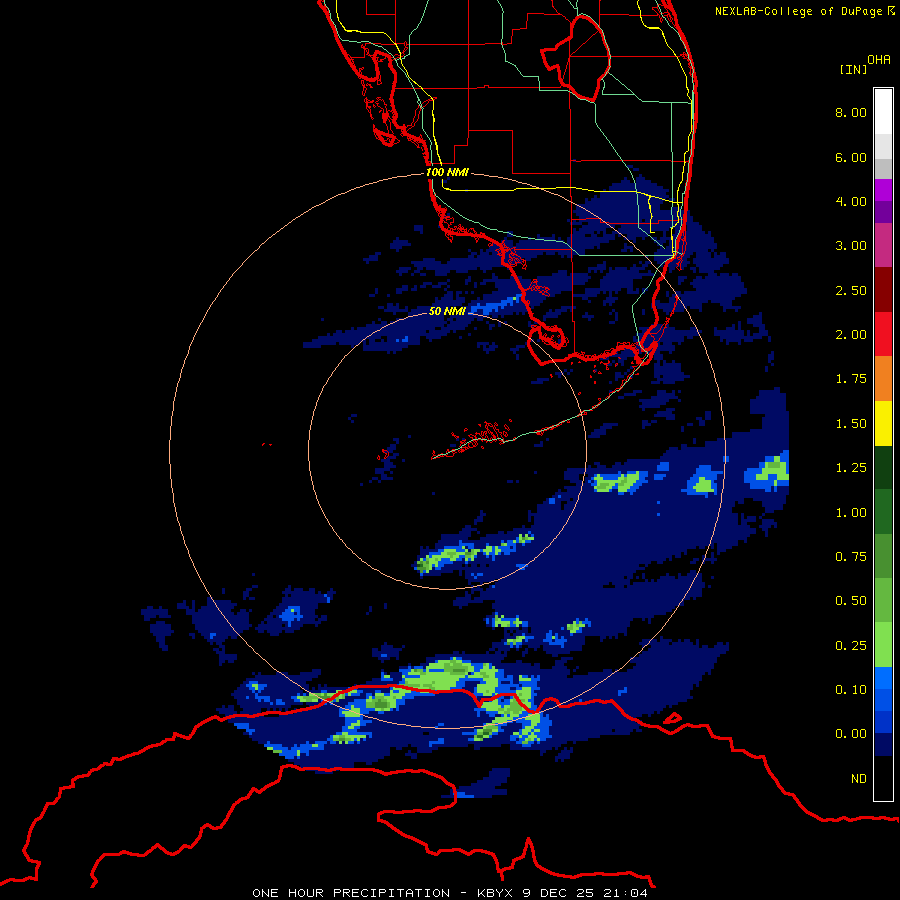Select the 4.00 inch legend label
Screen dimensions: 900x900
tap(851, 201)
